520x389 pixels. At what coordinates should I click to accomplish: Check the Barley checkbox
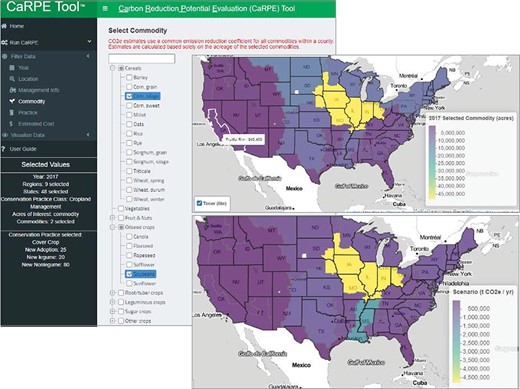coord(129,77)
